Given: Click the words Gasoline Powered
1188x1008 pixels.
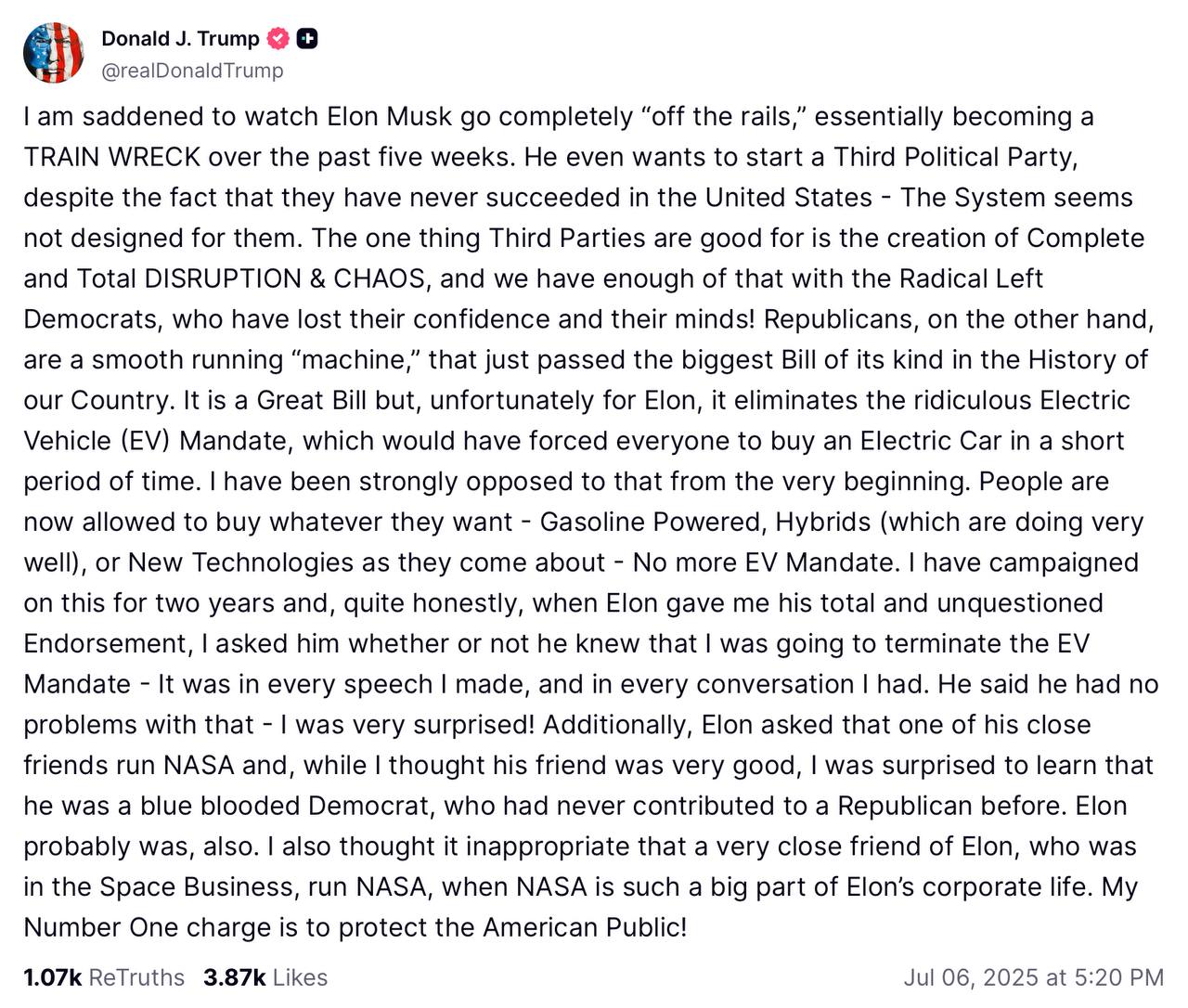Looking at the screenshot, I should (x=651, y=522).
